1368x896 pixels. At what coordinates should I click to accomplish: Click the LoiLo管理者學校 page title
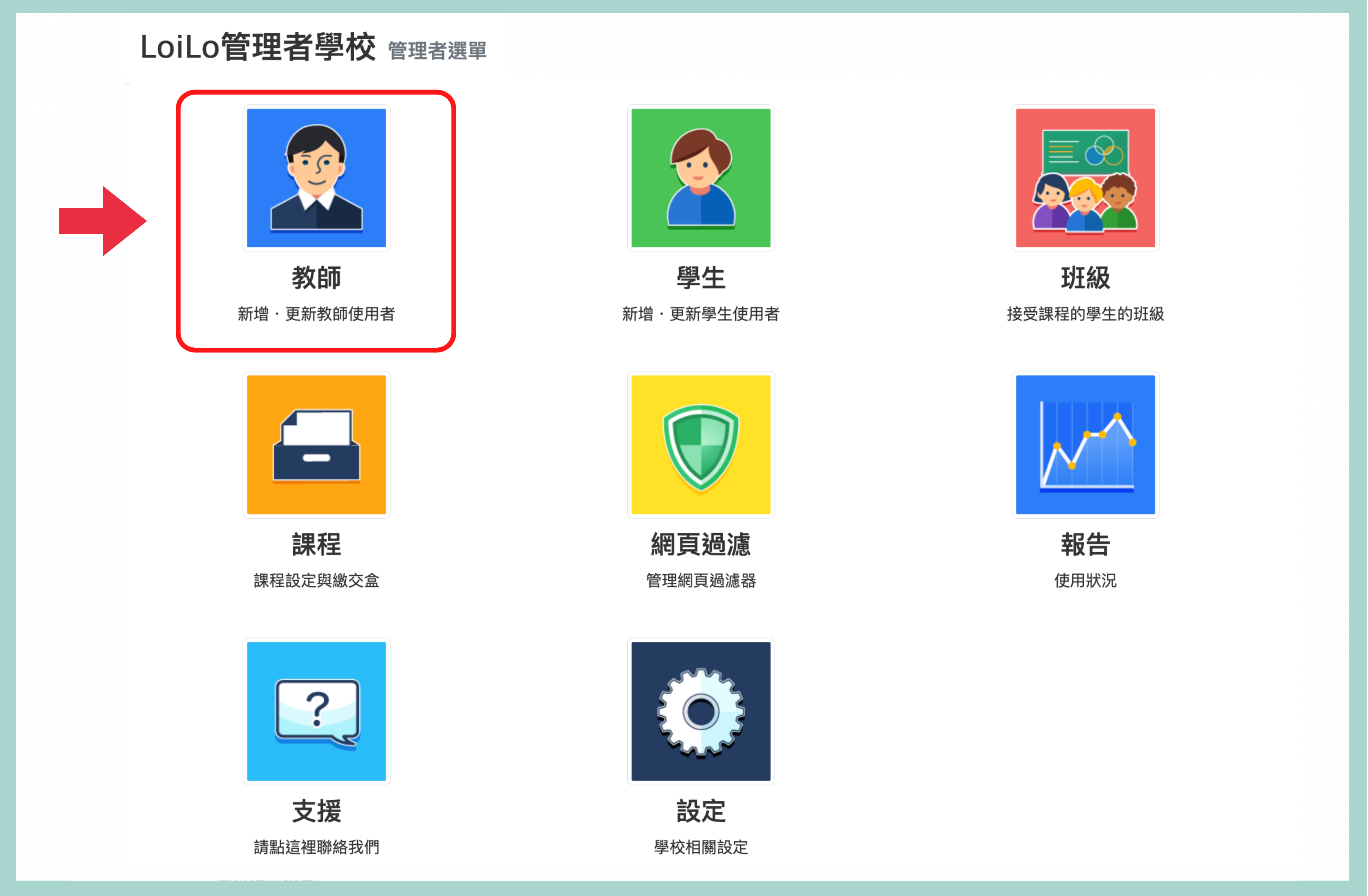click(x=257, y=47)
